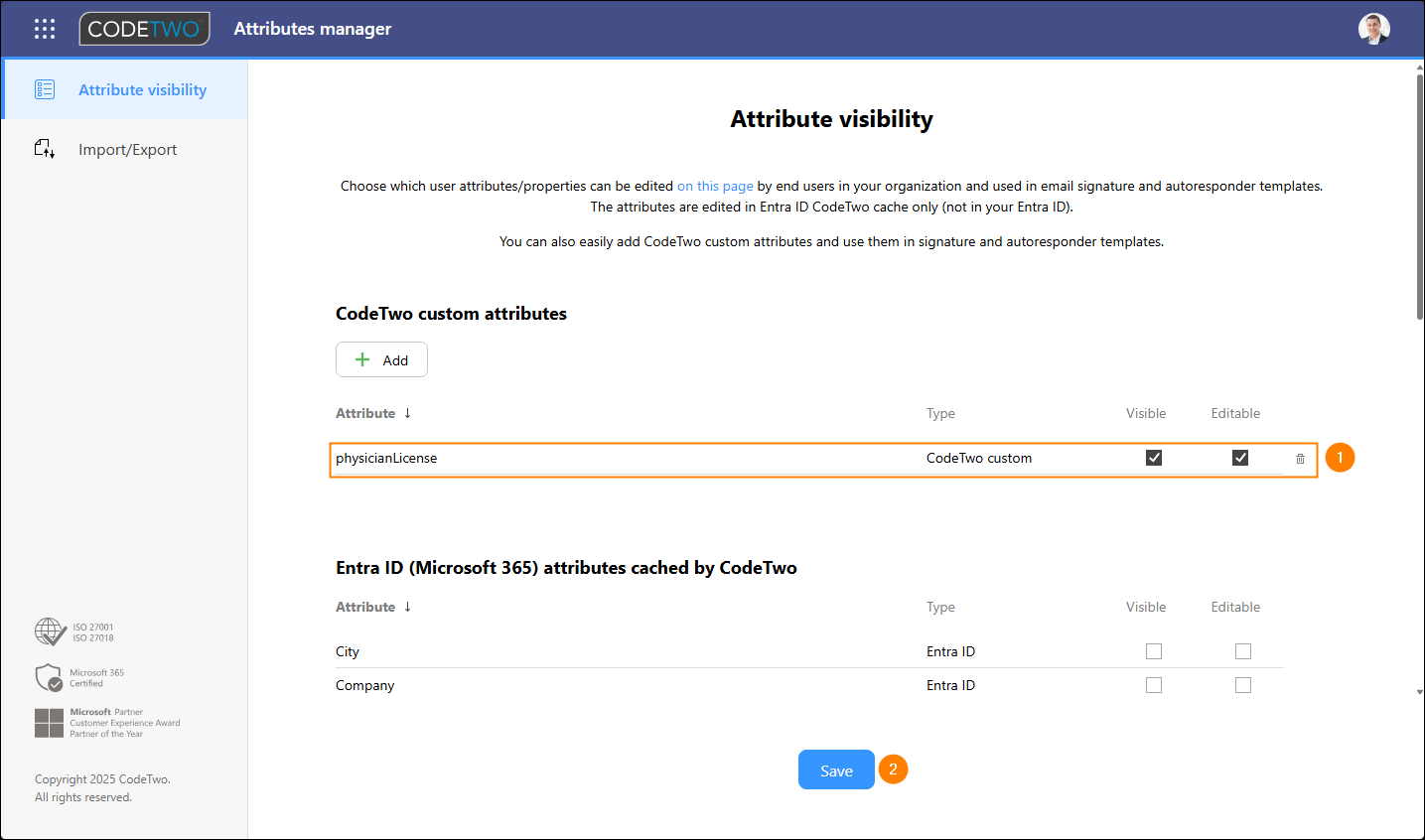Click the ISO 27001 certification badge

tap(52, 631)
